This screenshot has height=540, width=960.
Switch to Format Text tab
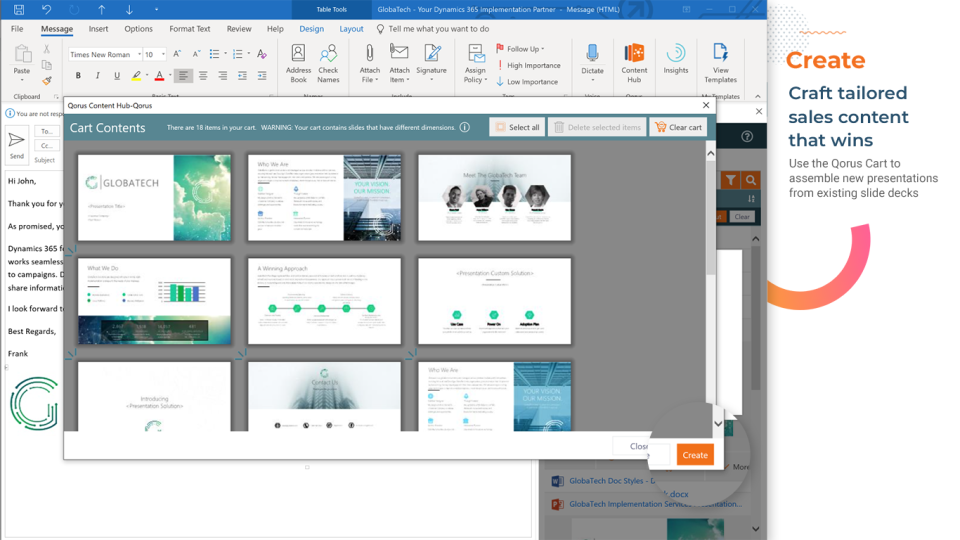coord(190,29)
